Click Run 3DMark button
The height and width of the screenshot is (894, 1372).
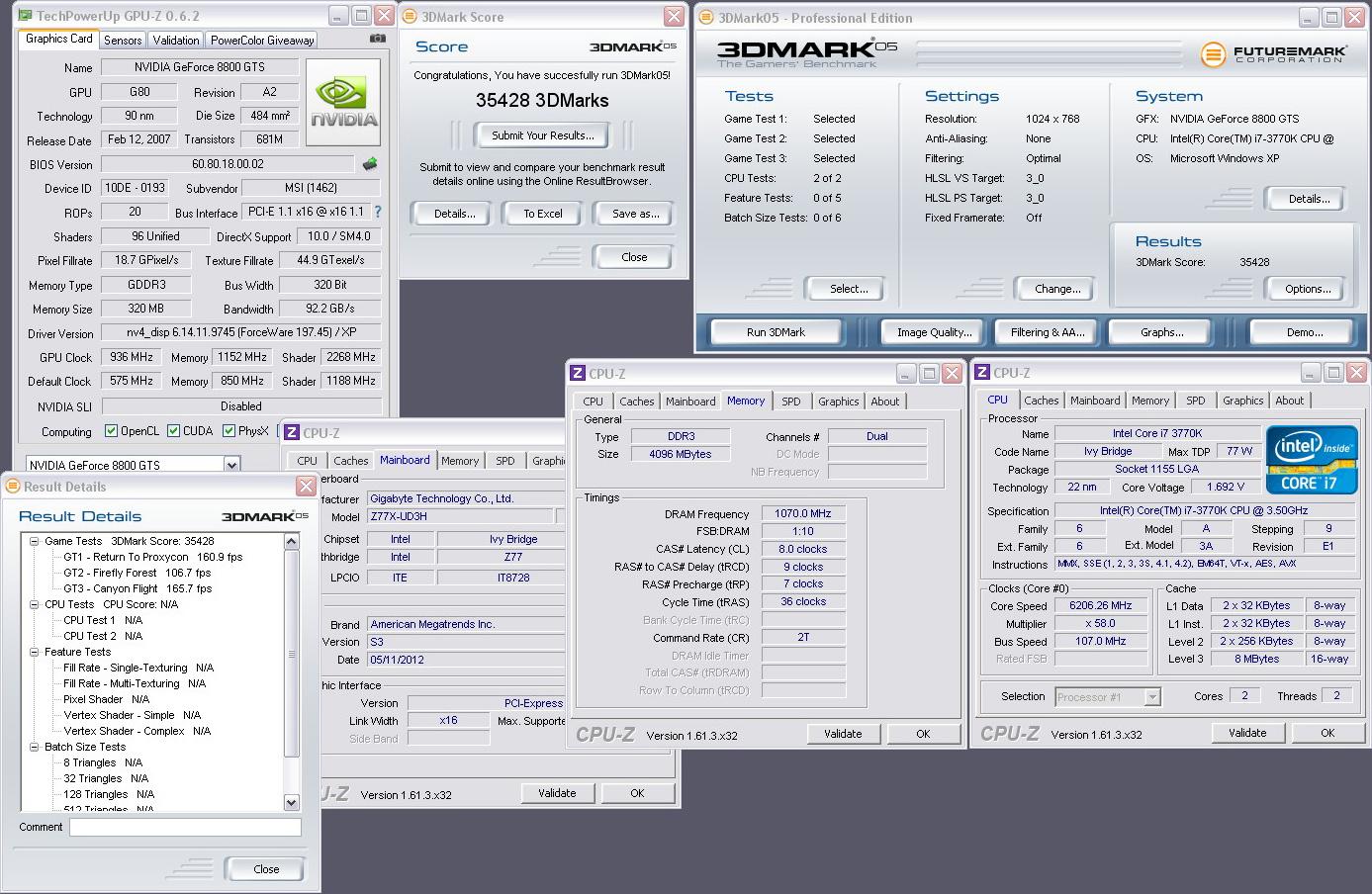(x=776, y=332)
